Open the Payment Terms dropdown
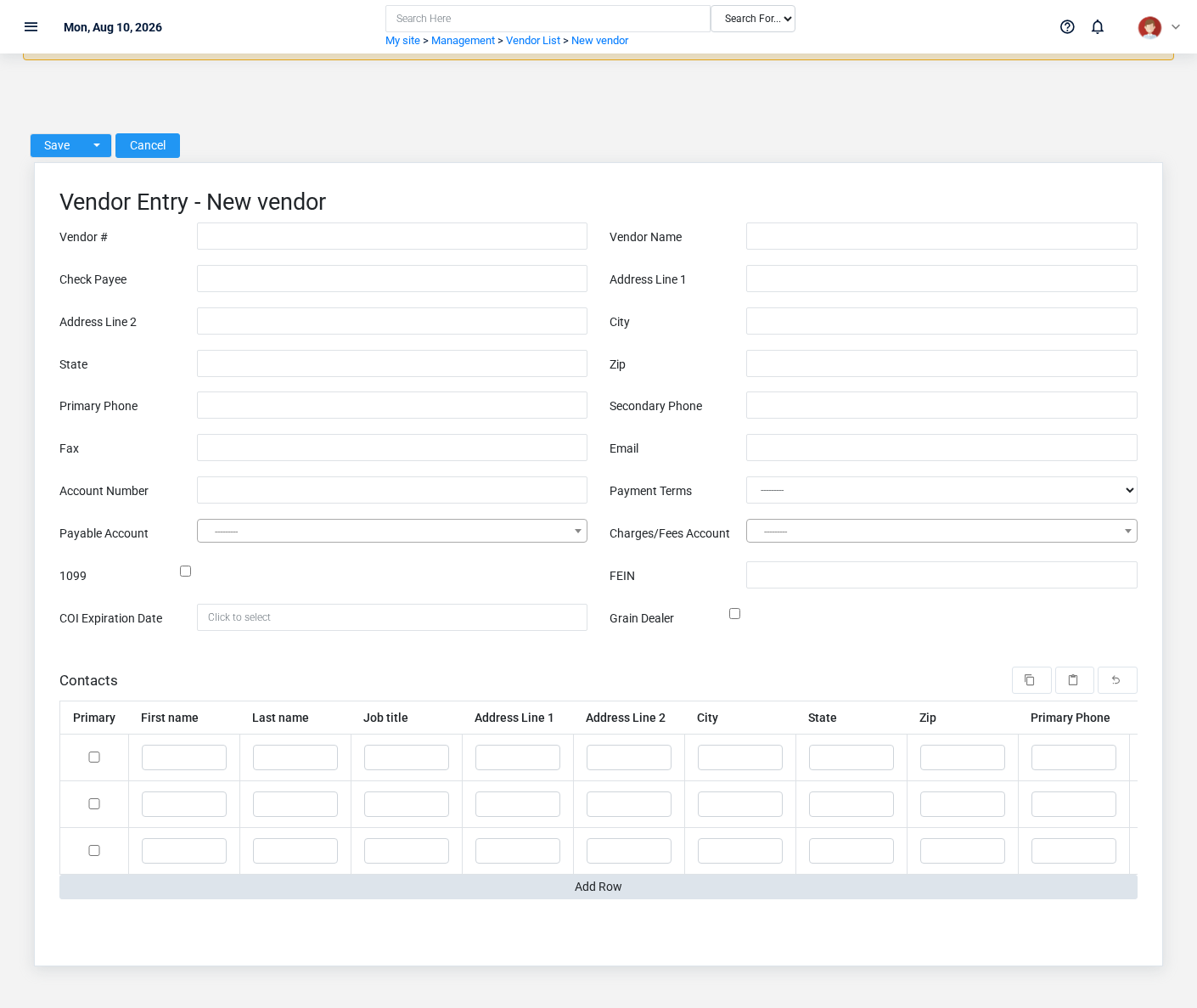1197x1008 pixels. tap(941, 490)
